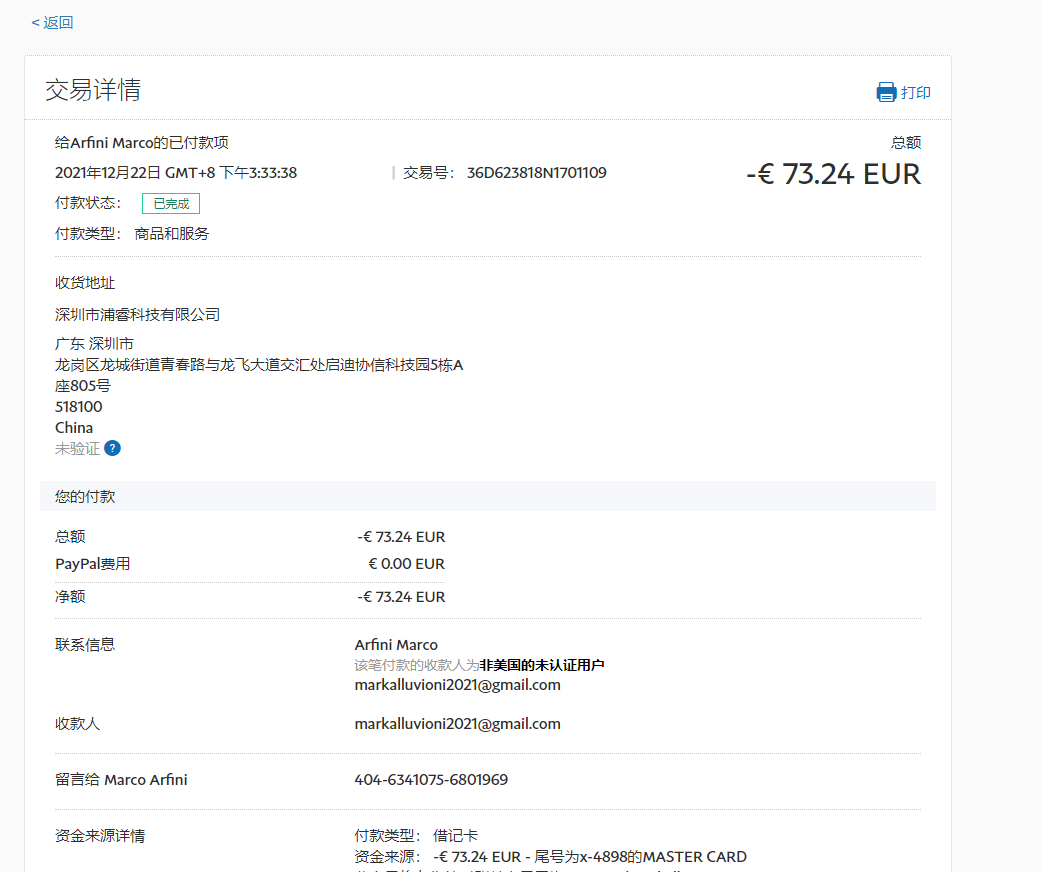The height and width of the screenshot is (872, 1041).
Task: Open the help icon beside 未验证
Action: tap(113, 448)
